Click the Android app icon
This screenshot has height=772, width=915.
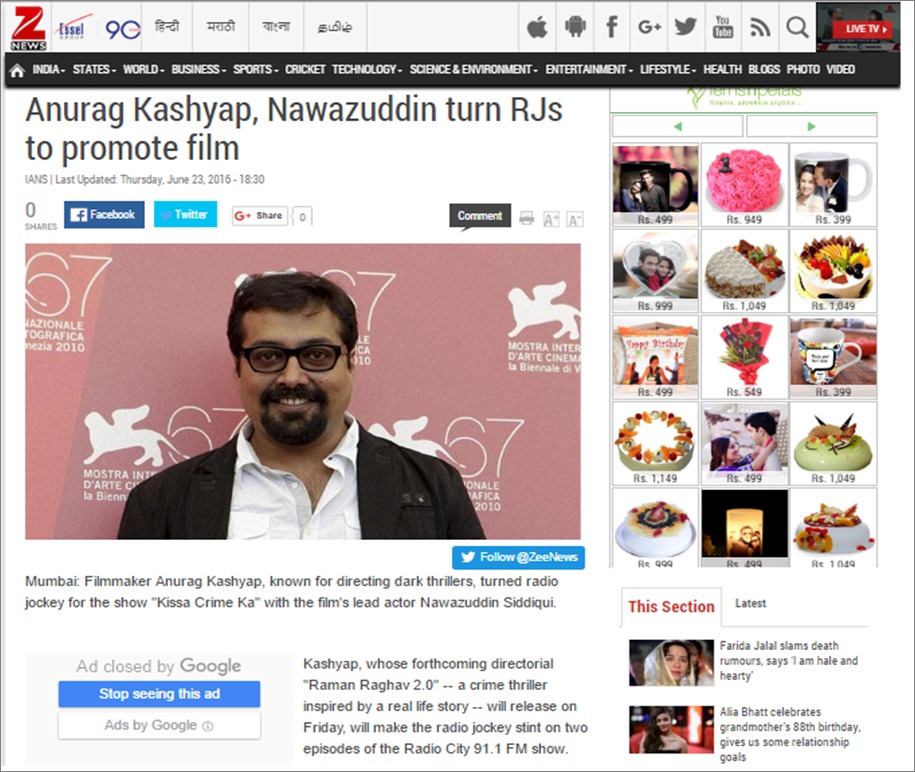[575, 27]
